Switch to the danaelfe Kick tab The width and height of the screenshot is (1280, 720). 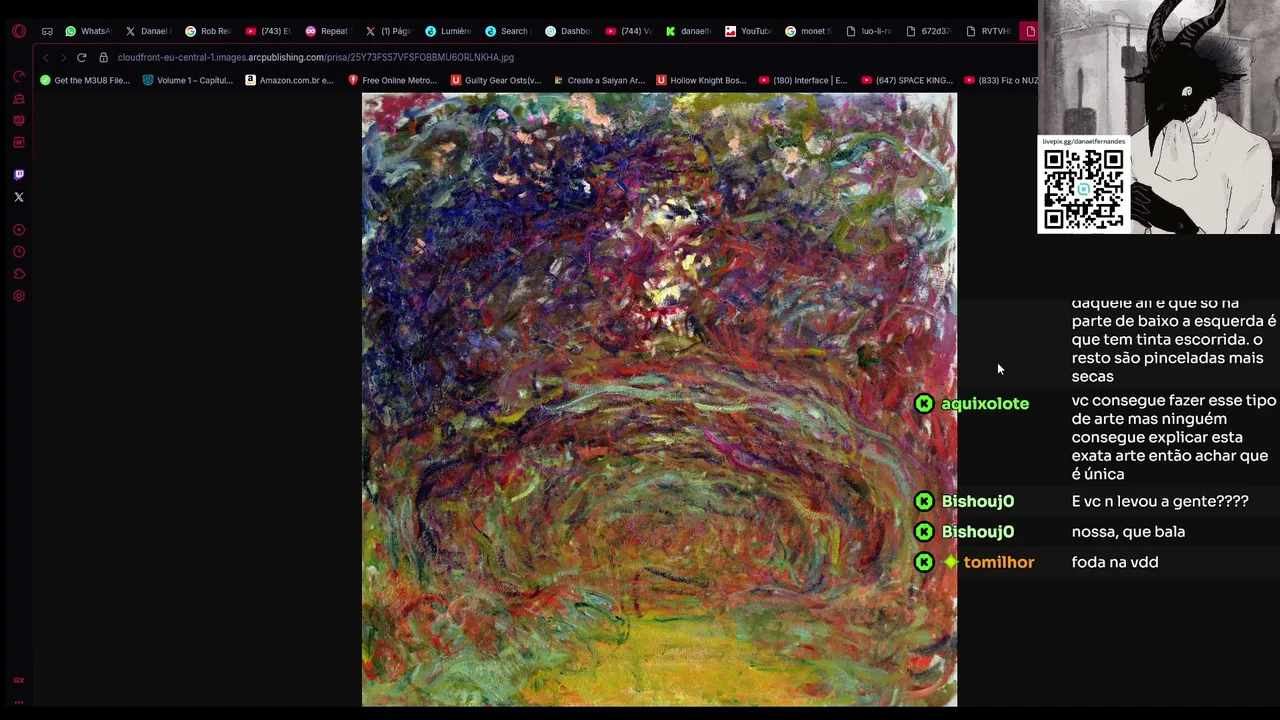(x=688, y=31)
